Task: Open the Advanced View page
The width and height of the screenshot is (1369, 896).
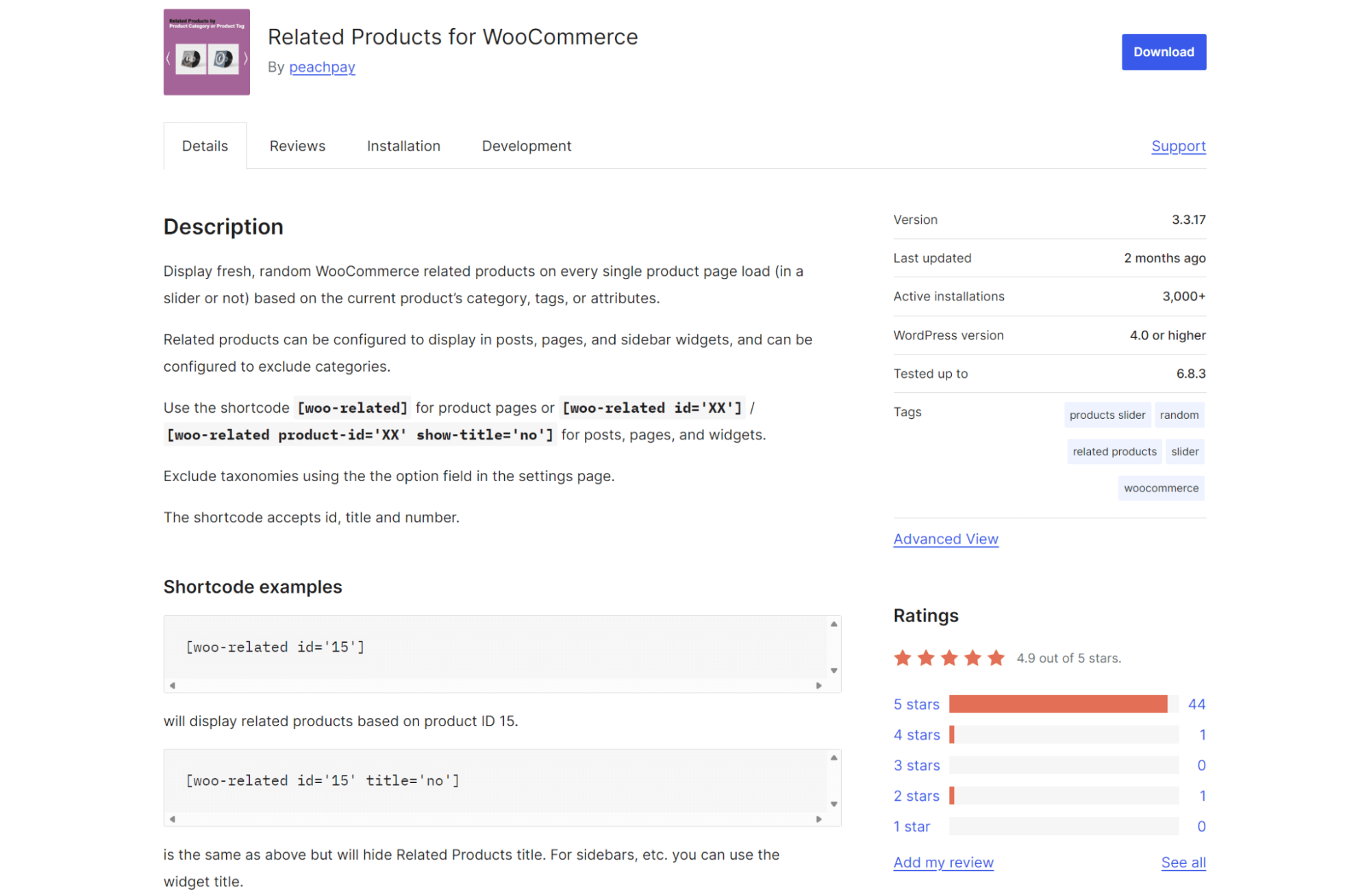Action: pyautogui.click(x=946, y=539)
